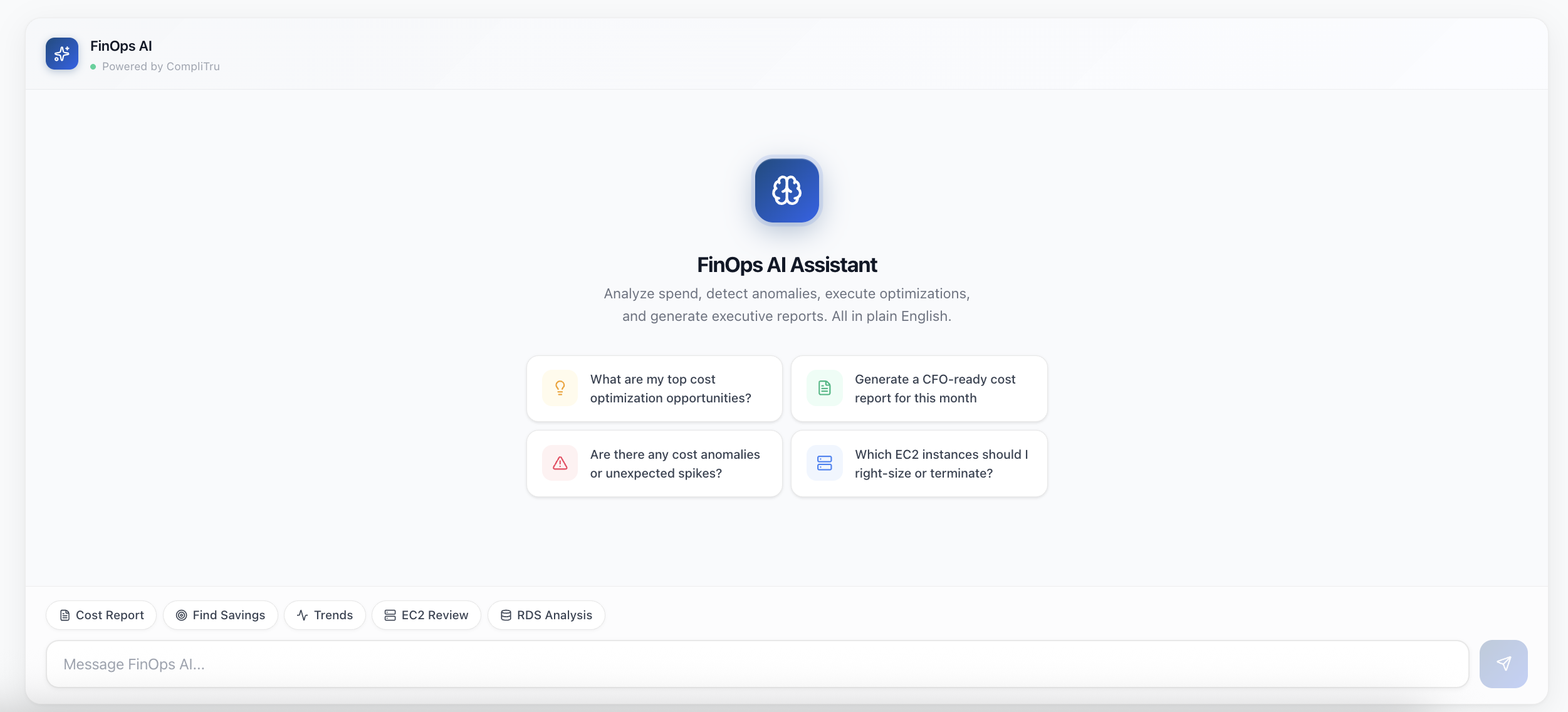
Task: Ask about cost anomalies or unexpected spikes
Action: click(x=654, y=463)
